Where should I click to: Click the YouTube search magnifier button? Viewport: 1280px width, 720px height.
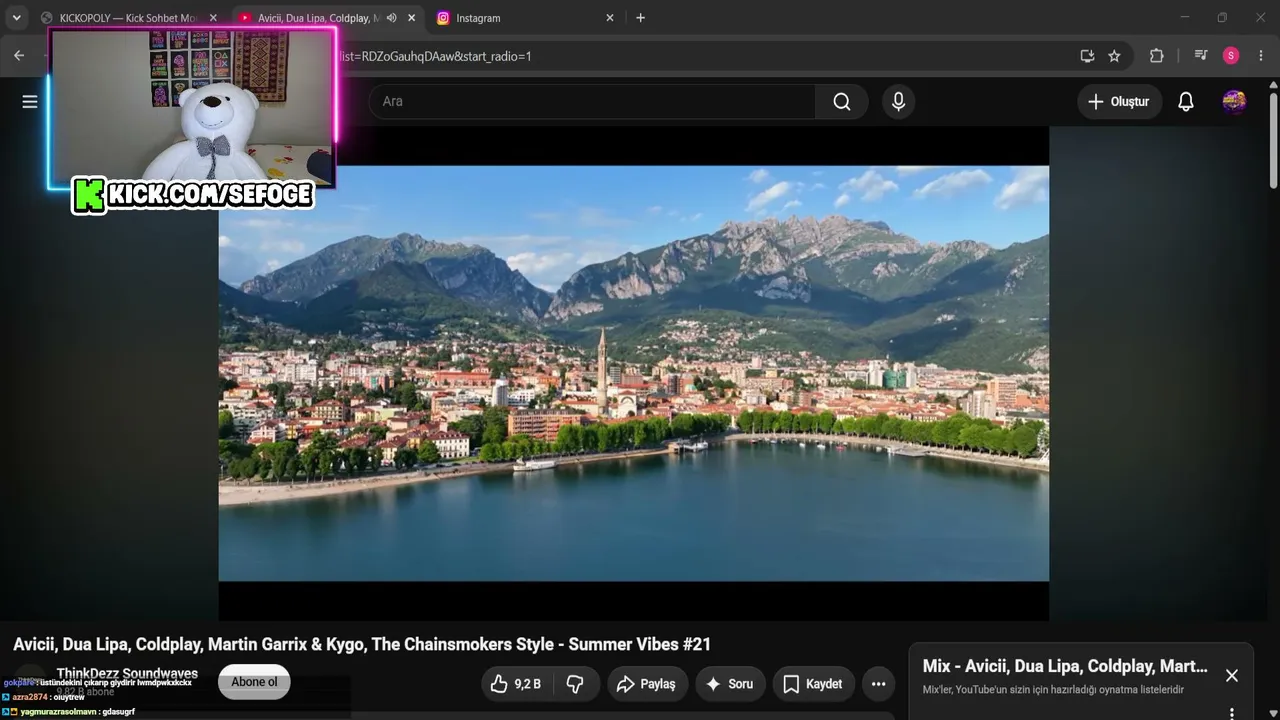[x=842, y=101]
